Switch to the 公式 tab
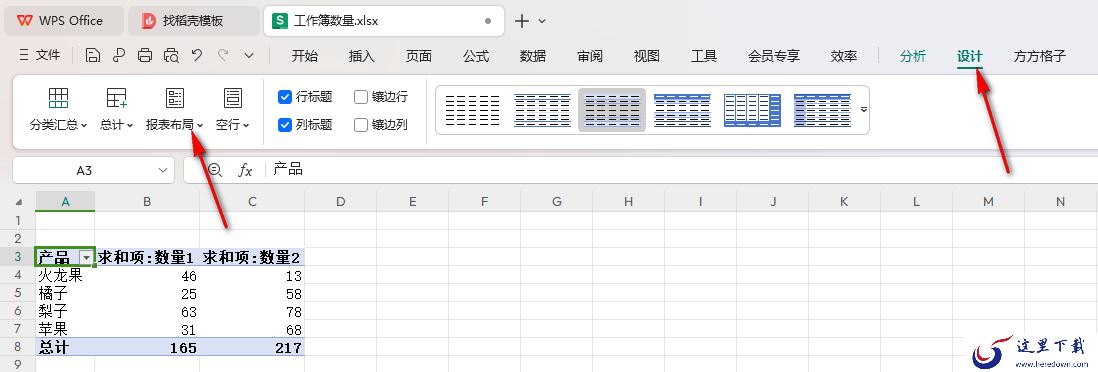1098x372 pixels. coord(476,57)
